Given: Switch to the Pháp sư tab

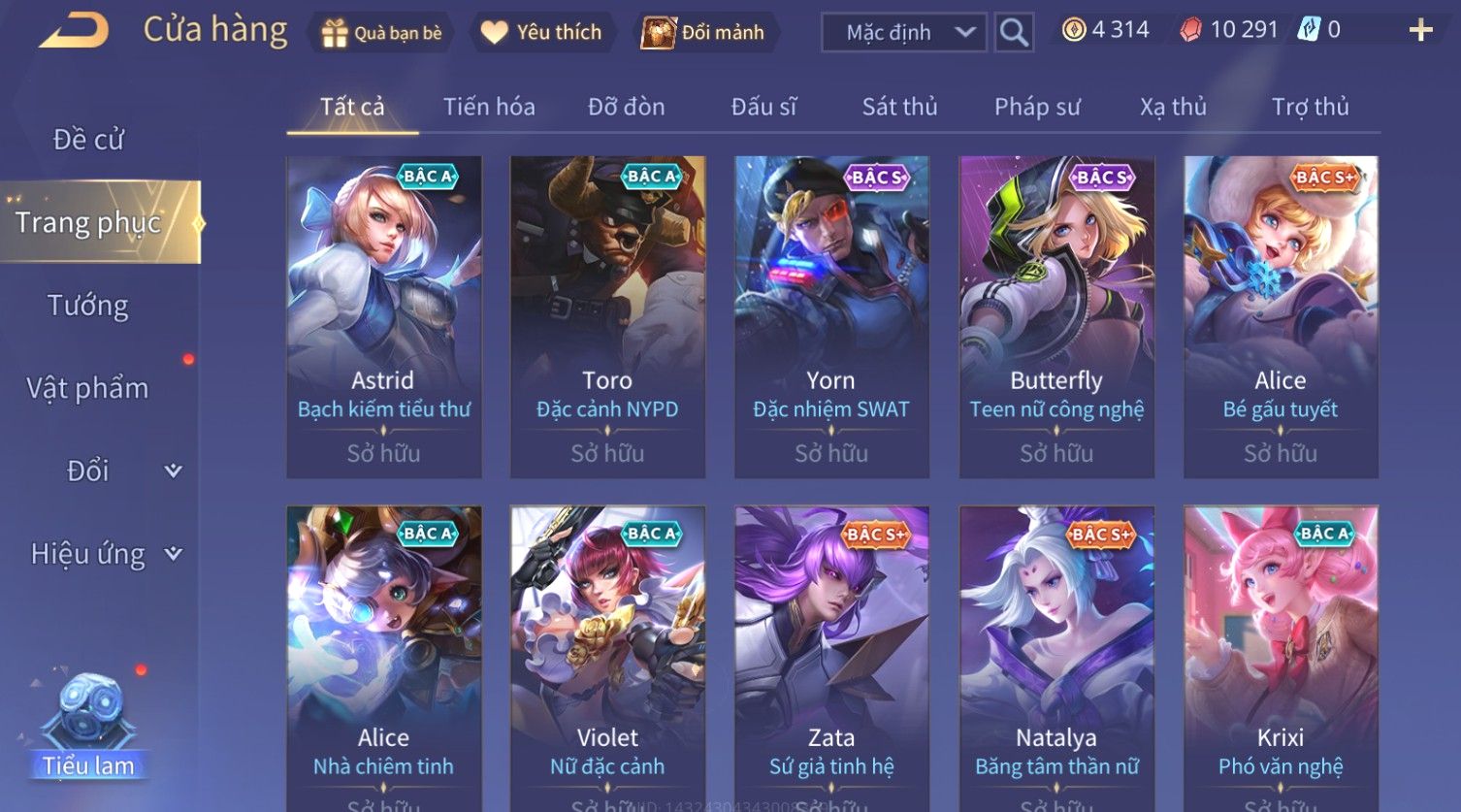Looking at the screenshot, I should tap(1036, 107).
